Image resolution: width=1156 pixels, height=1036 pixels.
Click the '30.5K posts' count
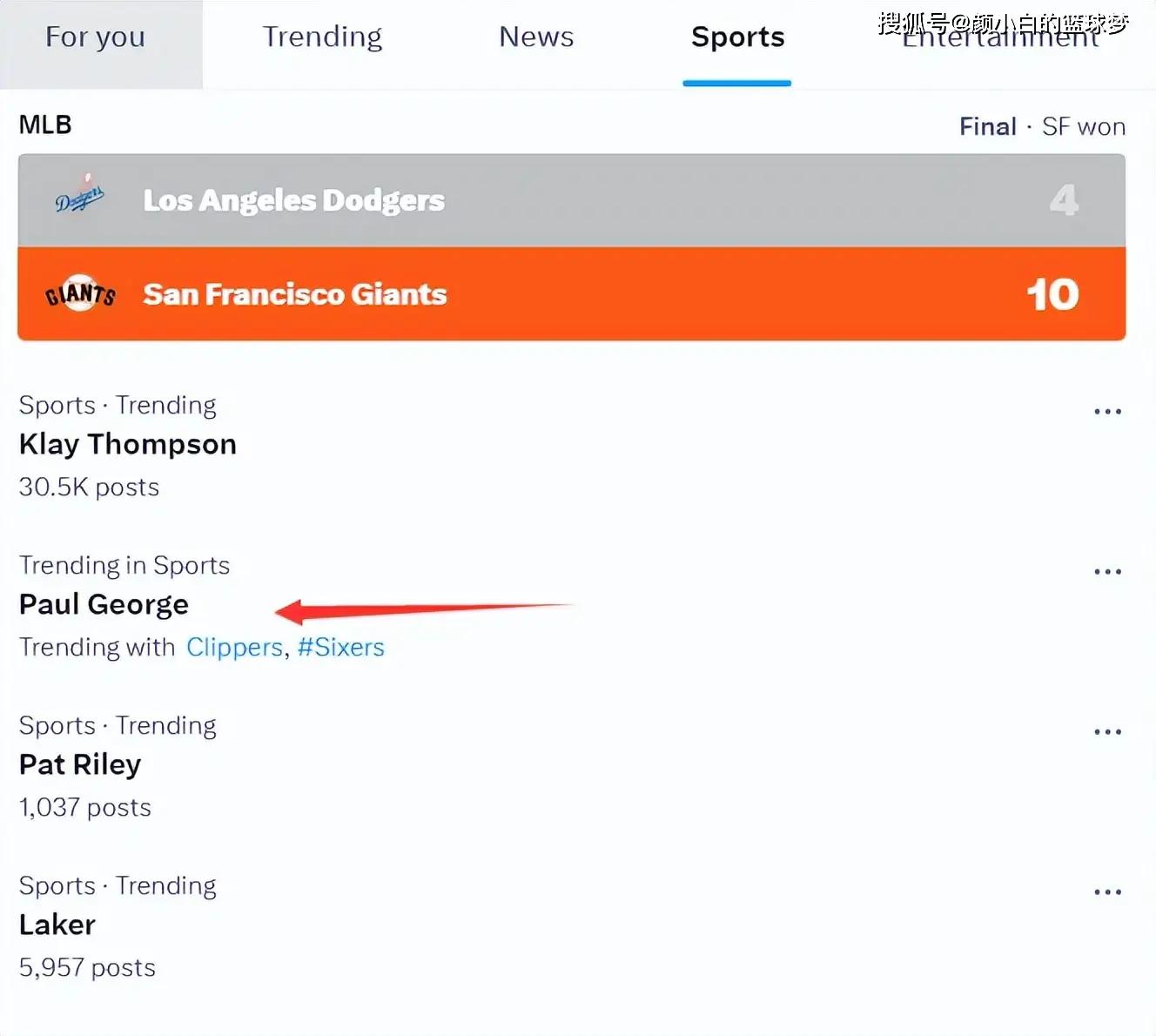pos(89,487)
